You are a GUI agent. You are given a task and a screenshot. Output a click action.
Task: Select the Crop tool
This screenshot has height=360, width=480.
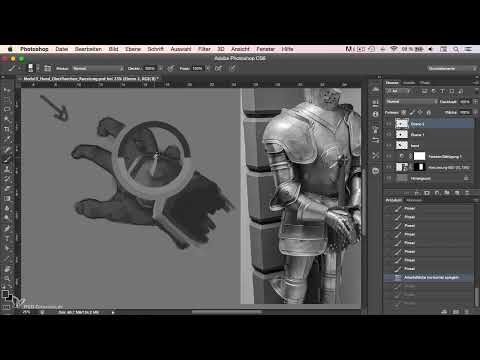click(6, 129)
